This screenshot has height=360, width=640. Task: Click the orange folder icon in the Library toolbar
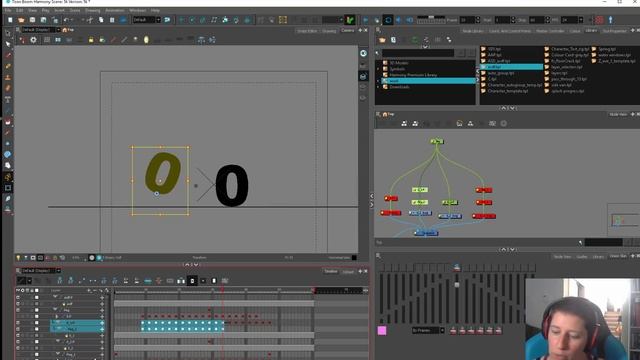[382, 40]
